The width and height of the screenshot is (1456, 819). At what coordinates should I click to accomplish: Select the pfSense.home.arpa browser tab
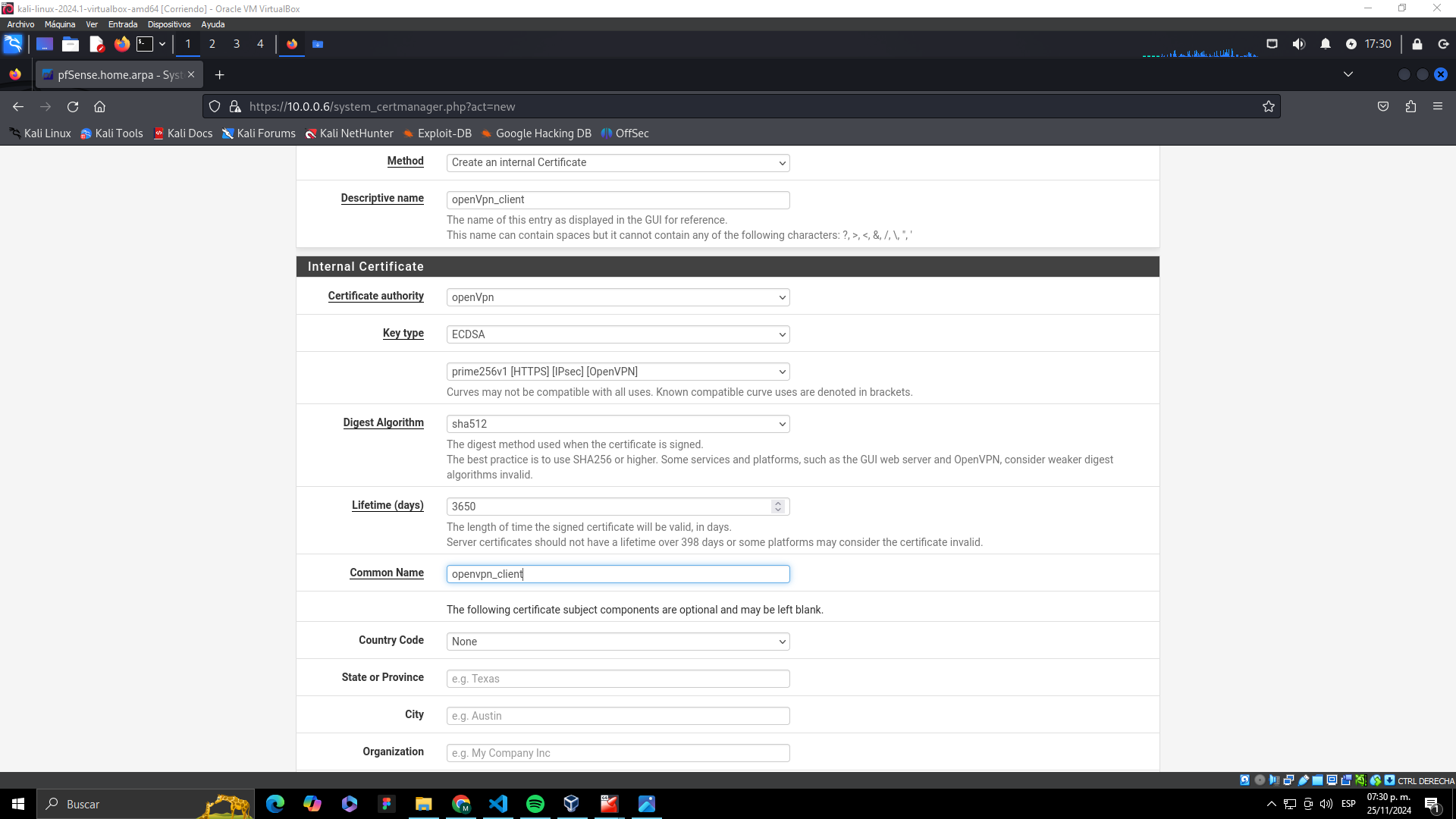(x=114, y=74)
